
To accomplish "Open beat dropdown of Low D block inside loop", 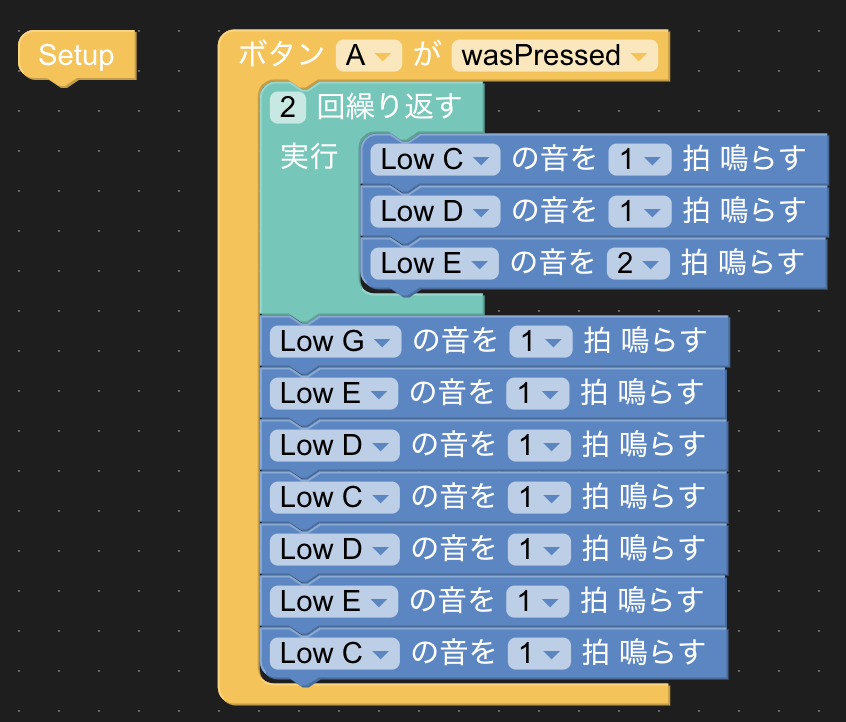I will coord(639,212).
